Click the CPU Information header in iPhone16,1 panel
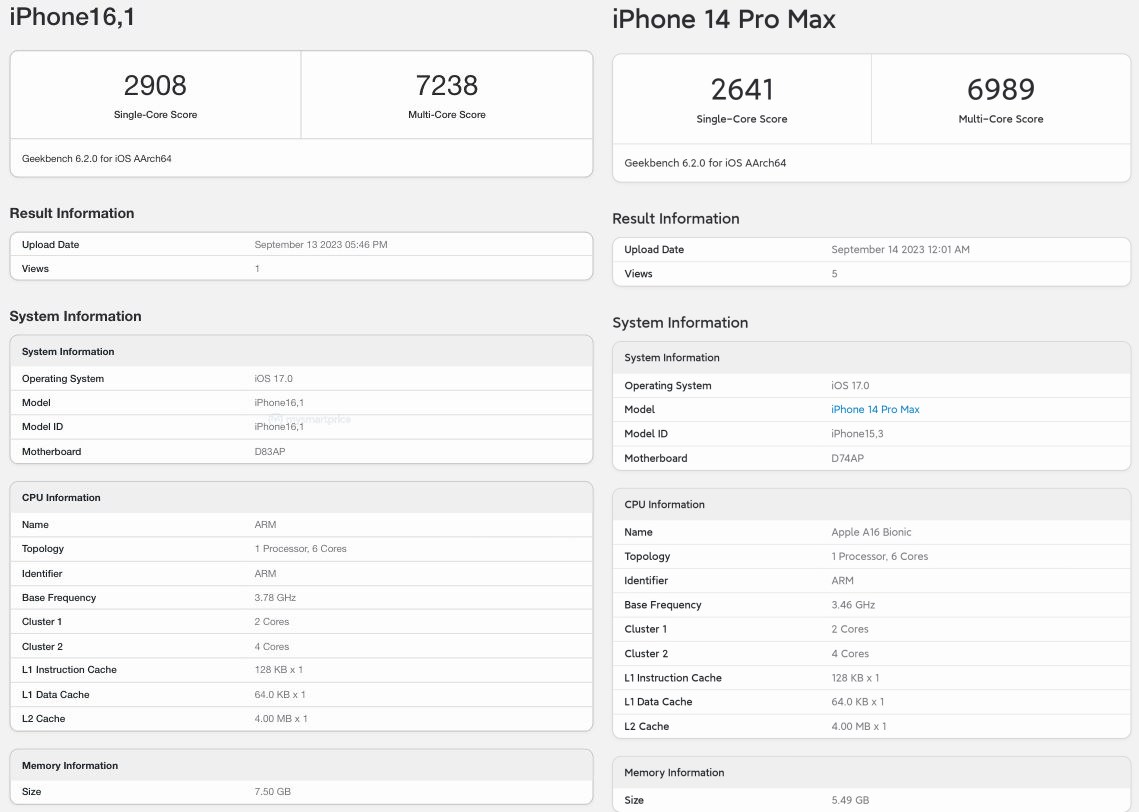This screenshot has height=812, width=1139. click(61, 498)
